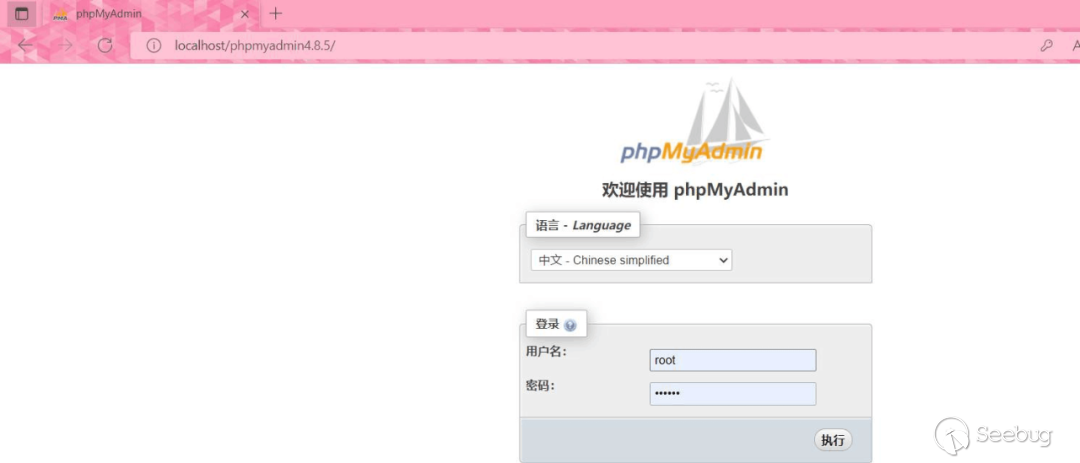1080x463 pixels.
Task: Close the phpMyAdmin tab
Action: (245, 14)
